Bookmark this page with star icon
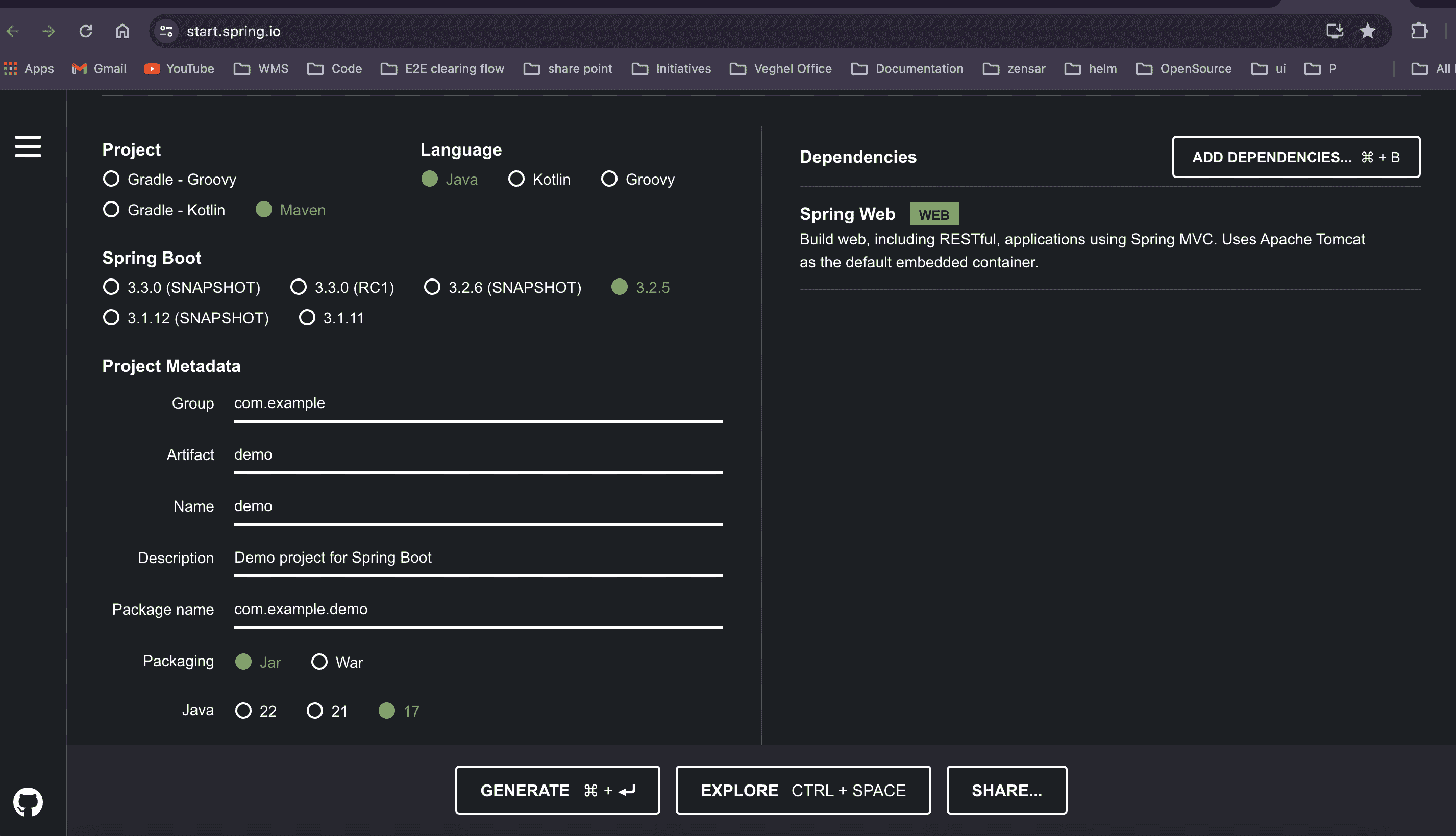The width and height of the screenshot is (1456, 836). tap(1368, 31)
